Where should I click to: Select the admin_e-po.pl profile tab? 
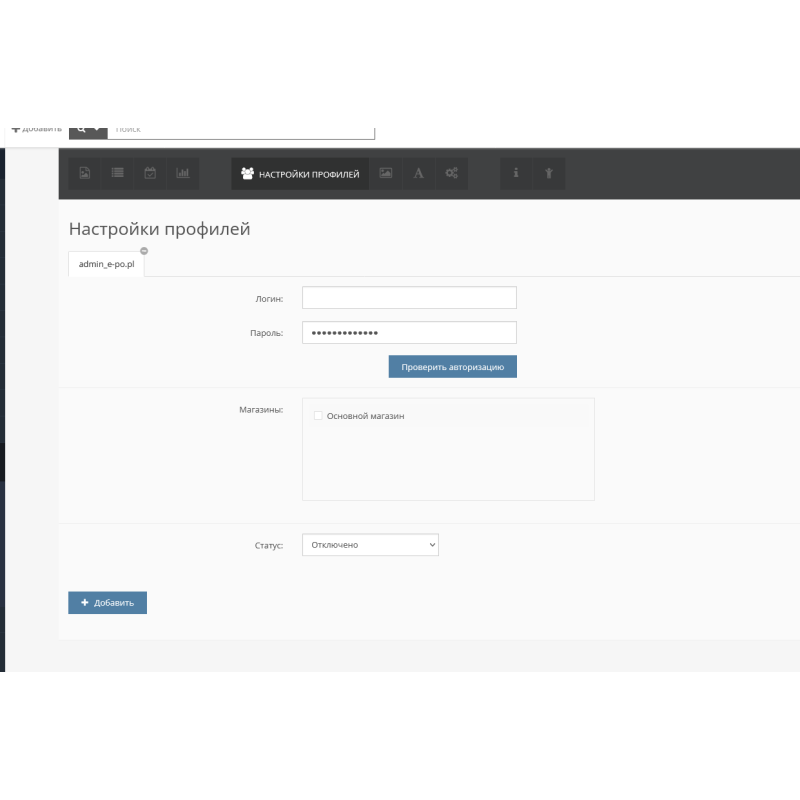[x=105, y=264]
